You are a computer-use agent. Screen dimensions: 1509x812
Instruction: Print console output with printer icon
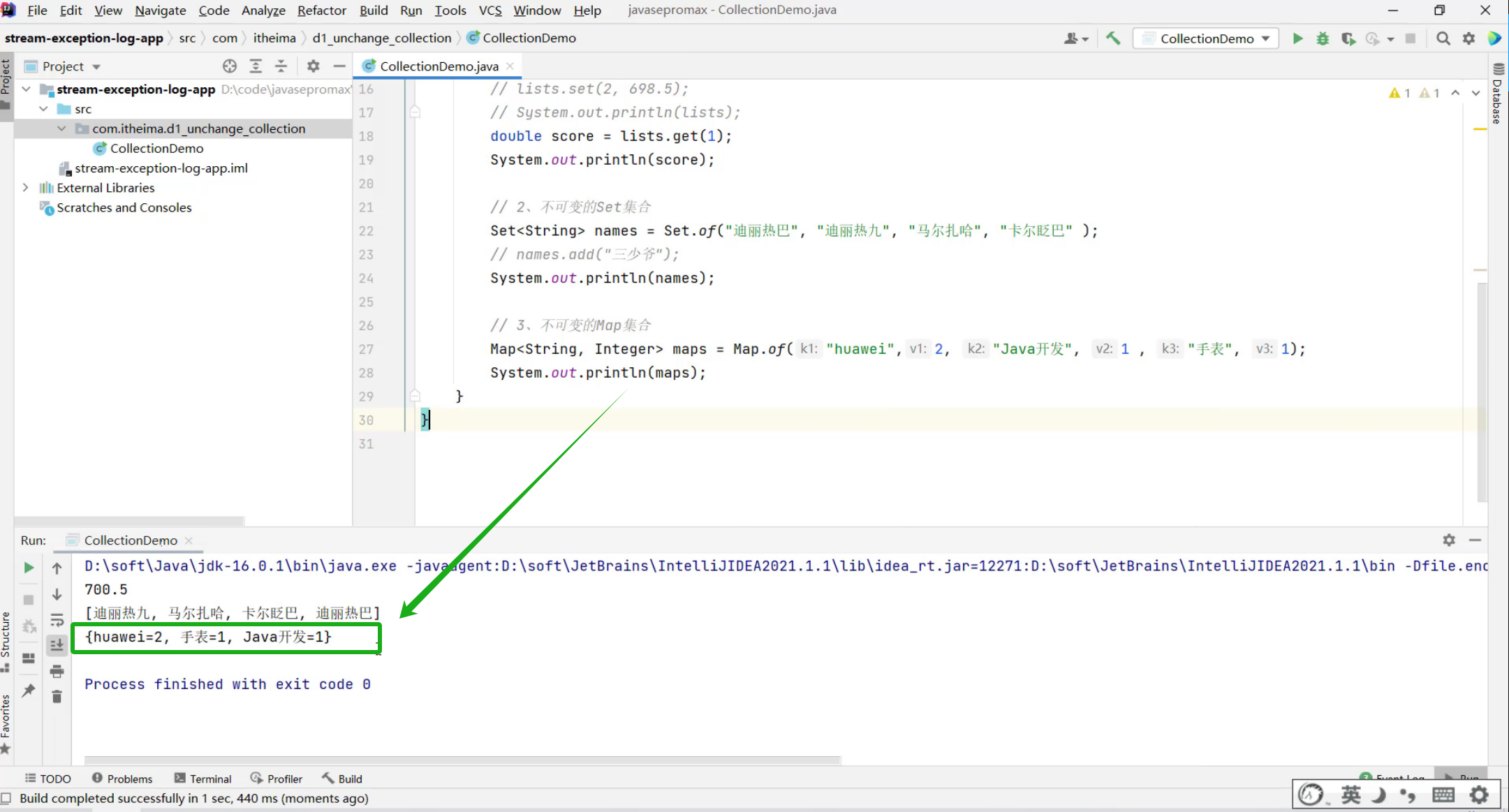pyautogui.click(x=57, y=671)
